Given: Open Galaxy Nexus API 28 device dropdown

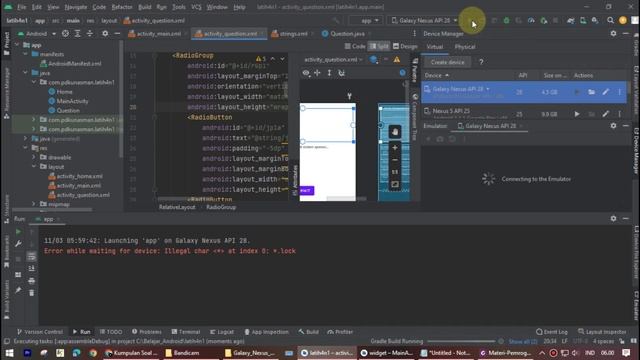Looking at the screenshot, I should pos(423,20).
